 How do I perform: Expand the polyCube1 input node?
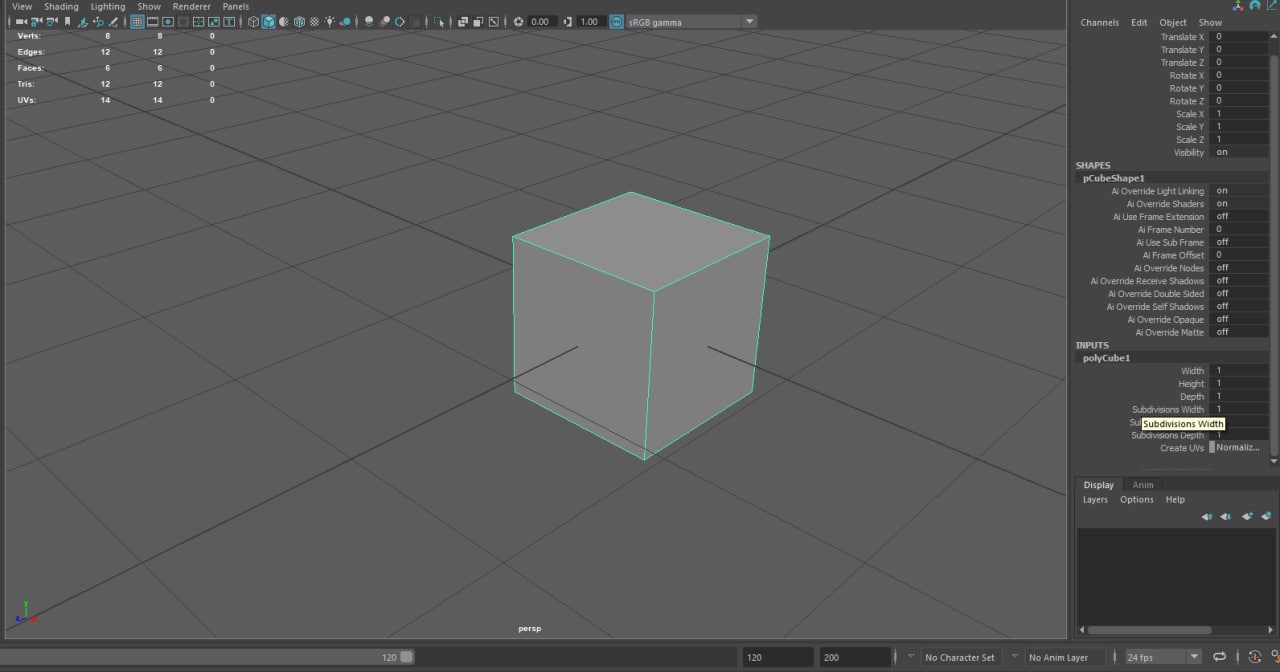pos(1106,358)
